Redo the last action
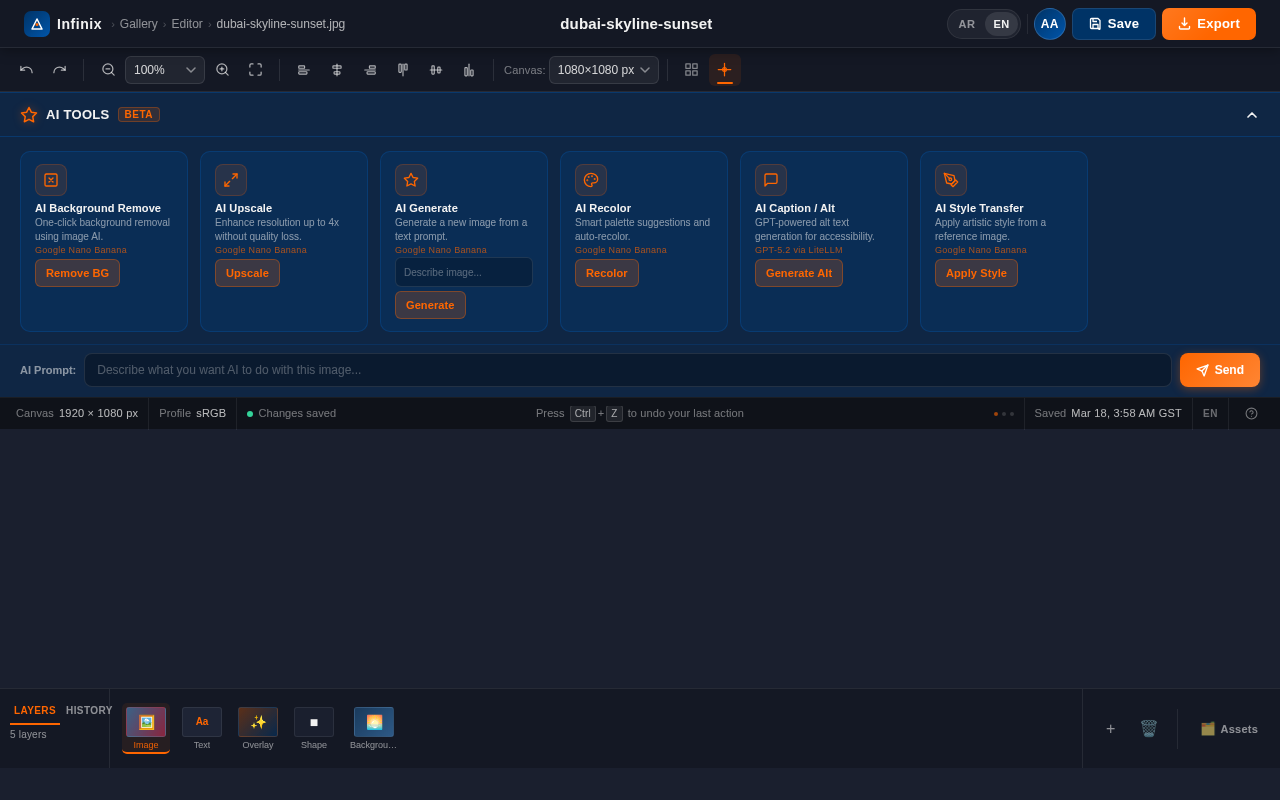Image resolution: width=1280 pixels, height=800 pixels. point(59,69)
